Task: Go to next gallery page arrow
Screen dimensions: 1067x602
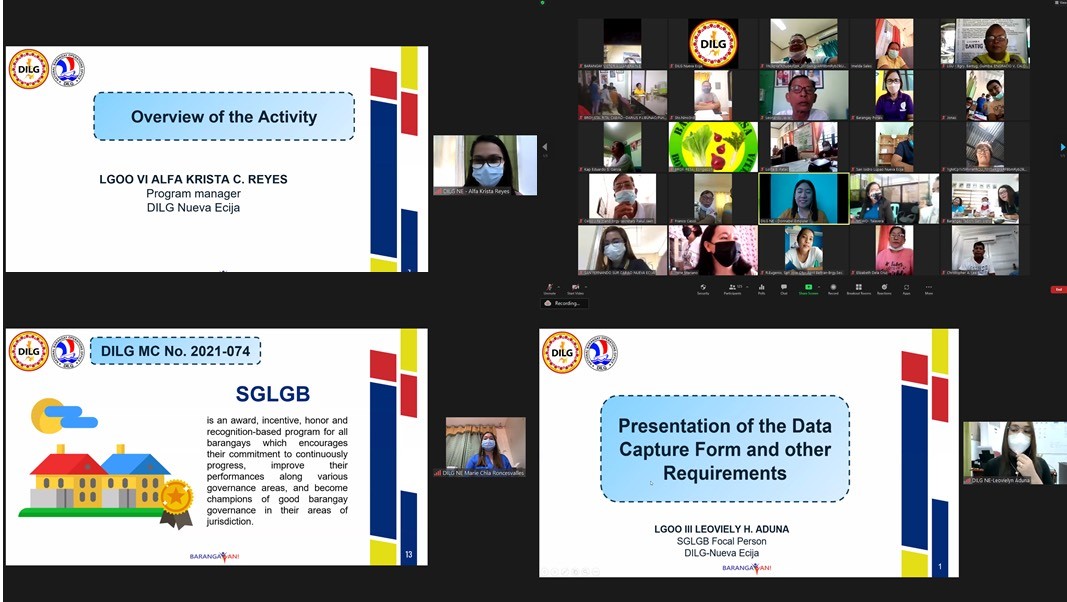Action: (x=1062, y=147)
